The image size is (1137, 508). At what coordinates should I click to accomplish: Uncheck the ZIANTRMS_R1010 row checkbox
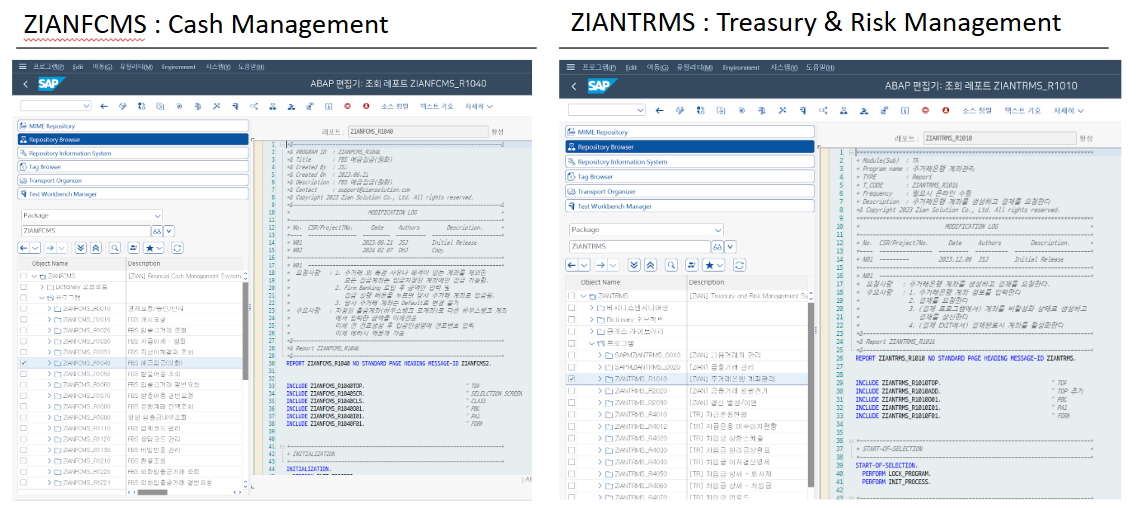(x=571, y=379)
